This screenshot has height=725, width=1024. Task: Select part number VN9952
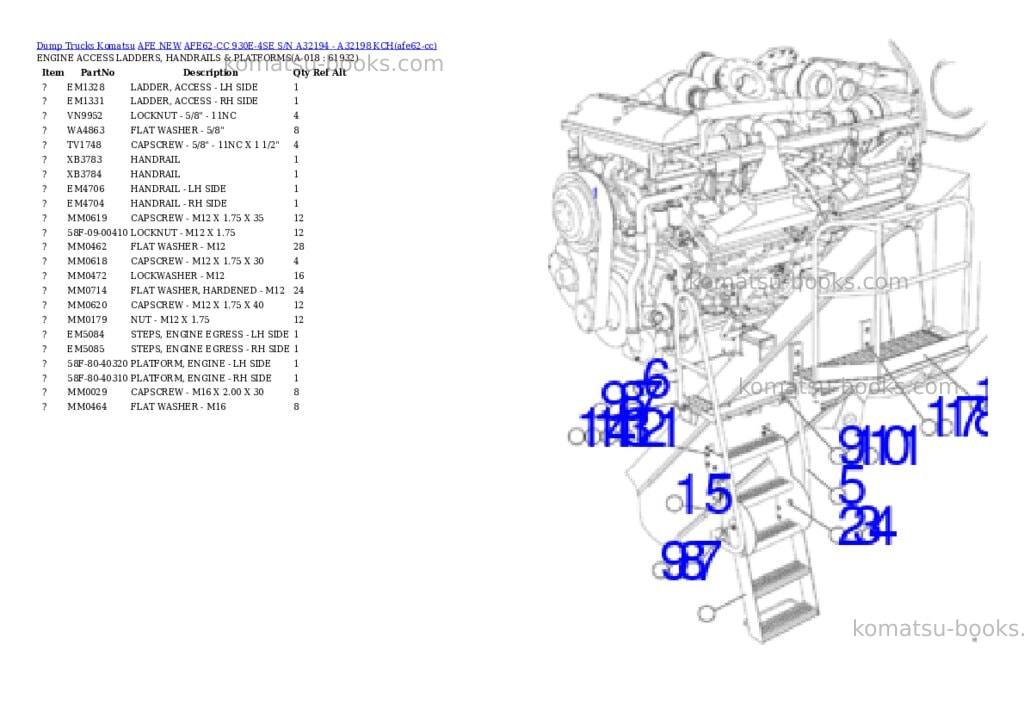tap(85, 116)
